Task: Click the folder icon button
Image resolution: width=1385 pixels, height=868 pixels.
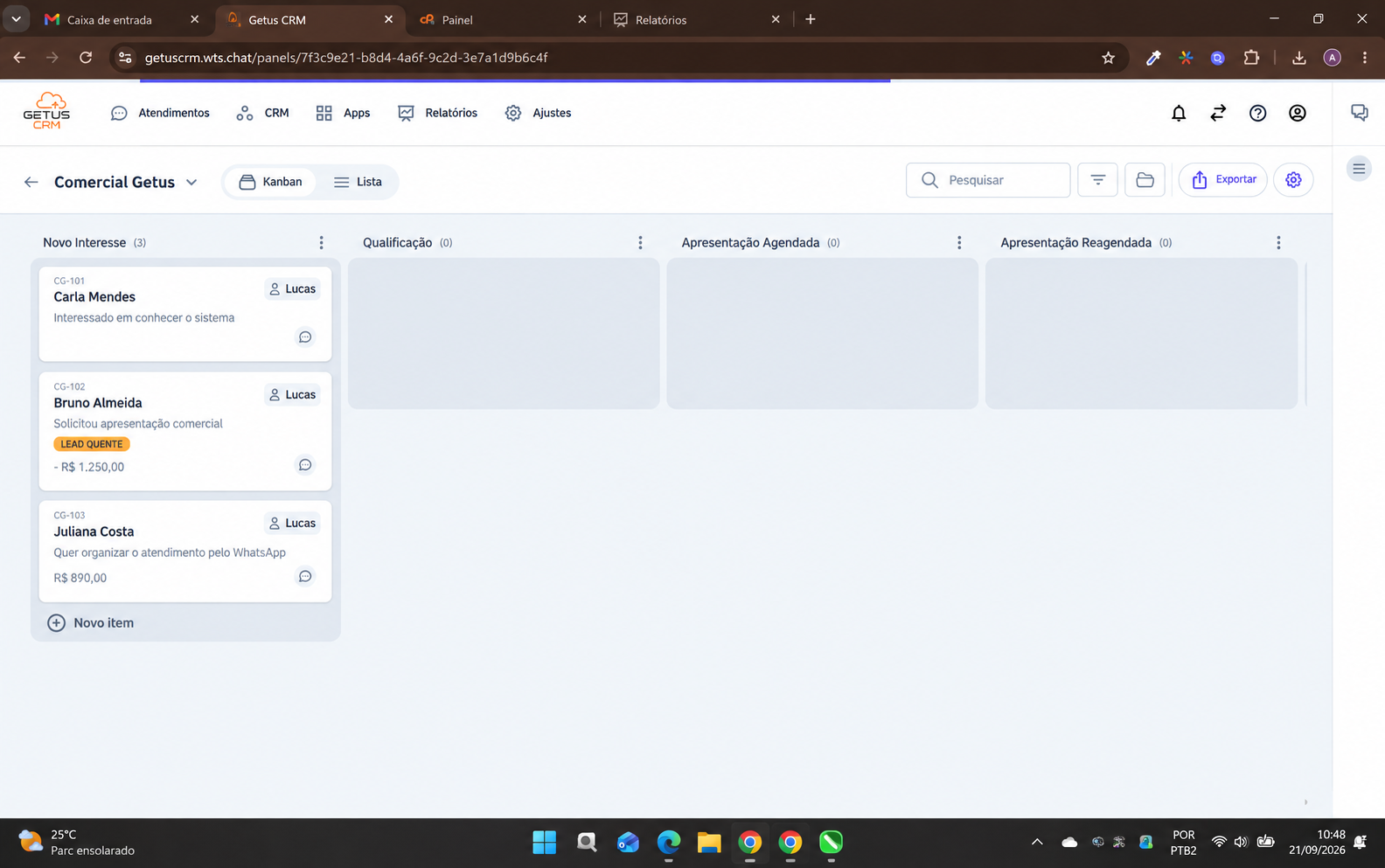Action: tap(1145, 180)
